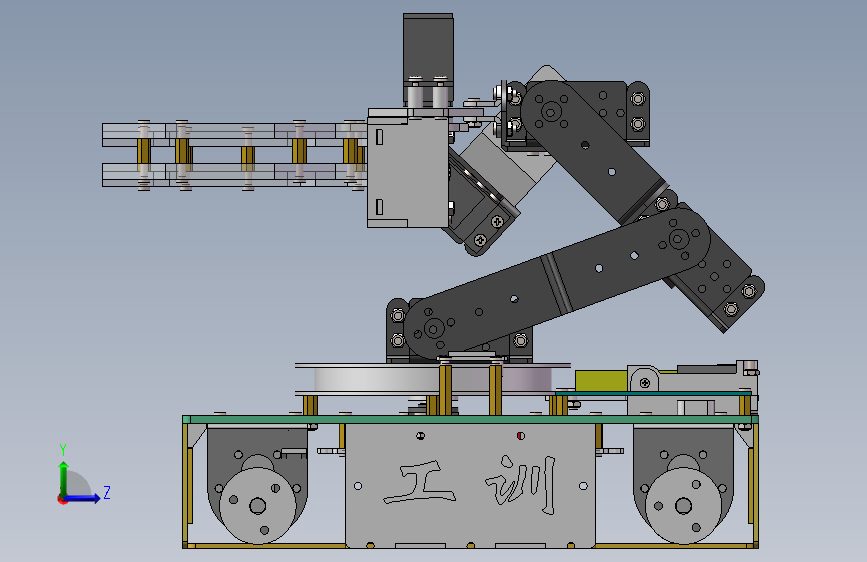Viewport: 867px width, 562px height.
Task: Select the silver turntable disc
Action: click(x=433, y=380)
